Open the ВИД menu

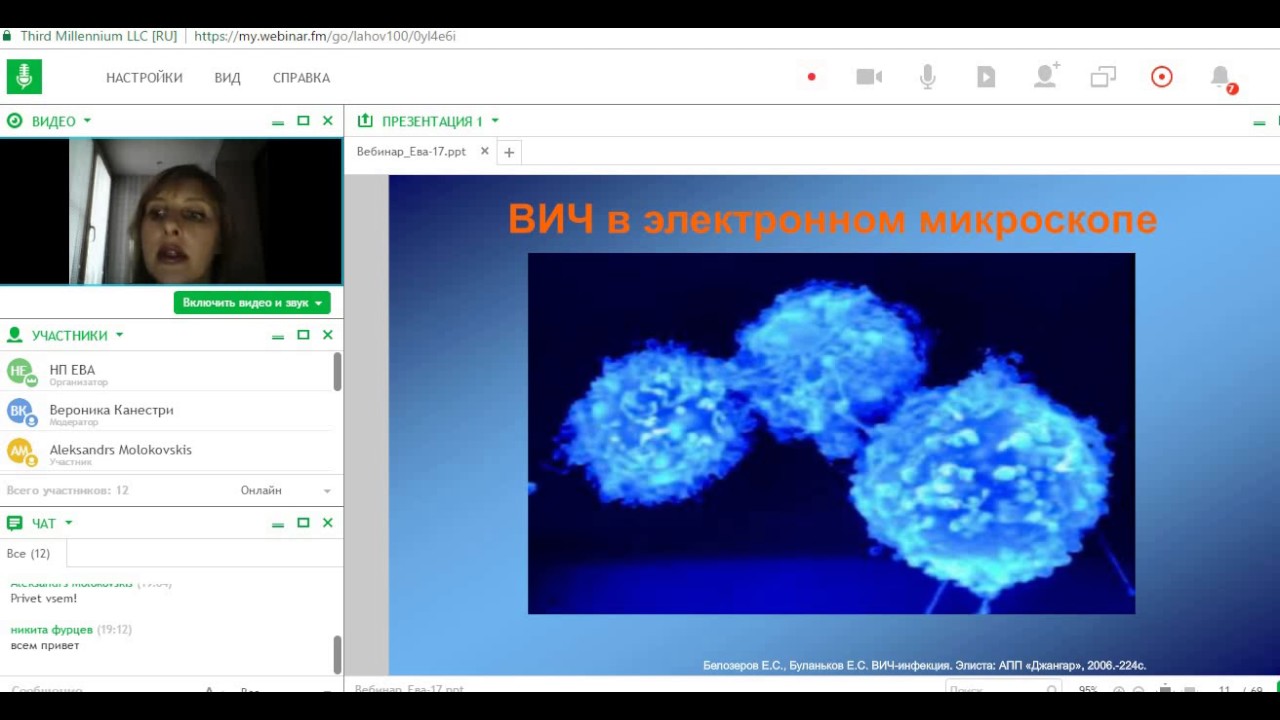click(x=227, y=78)
